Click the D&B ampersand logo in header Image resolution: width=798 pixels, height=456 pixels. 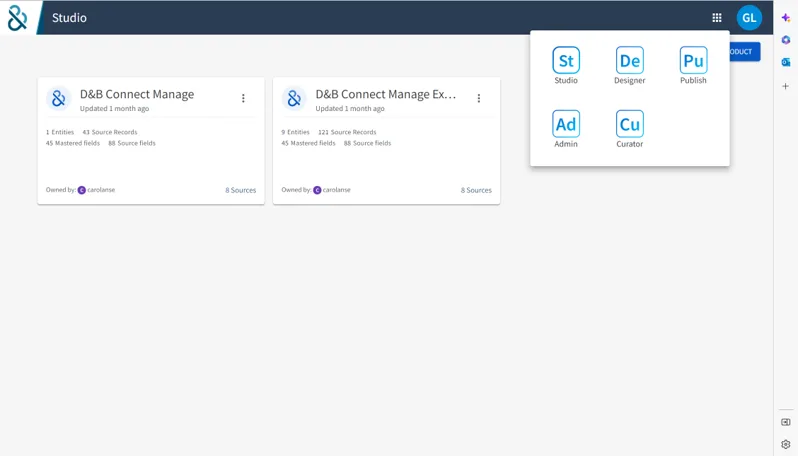[18, 18]
